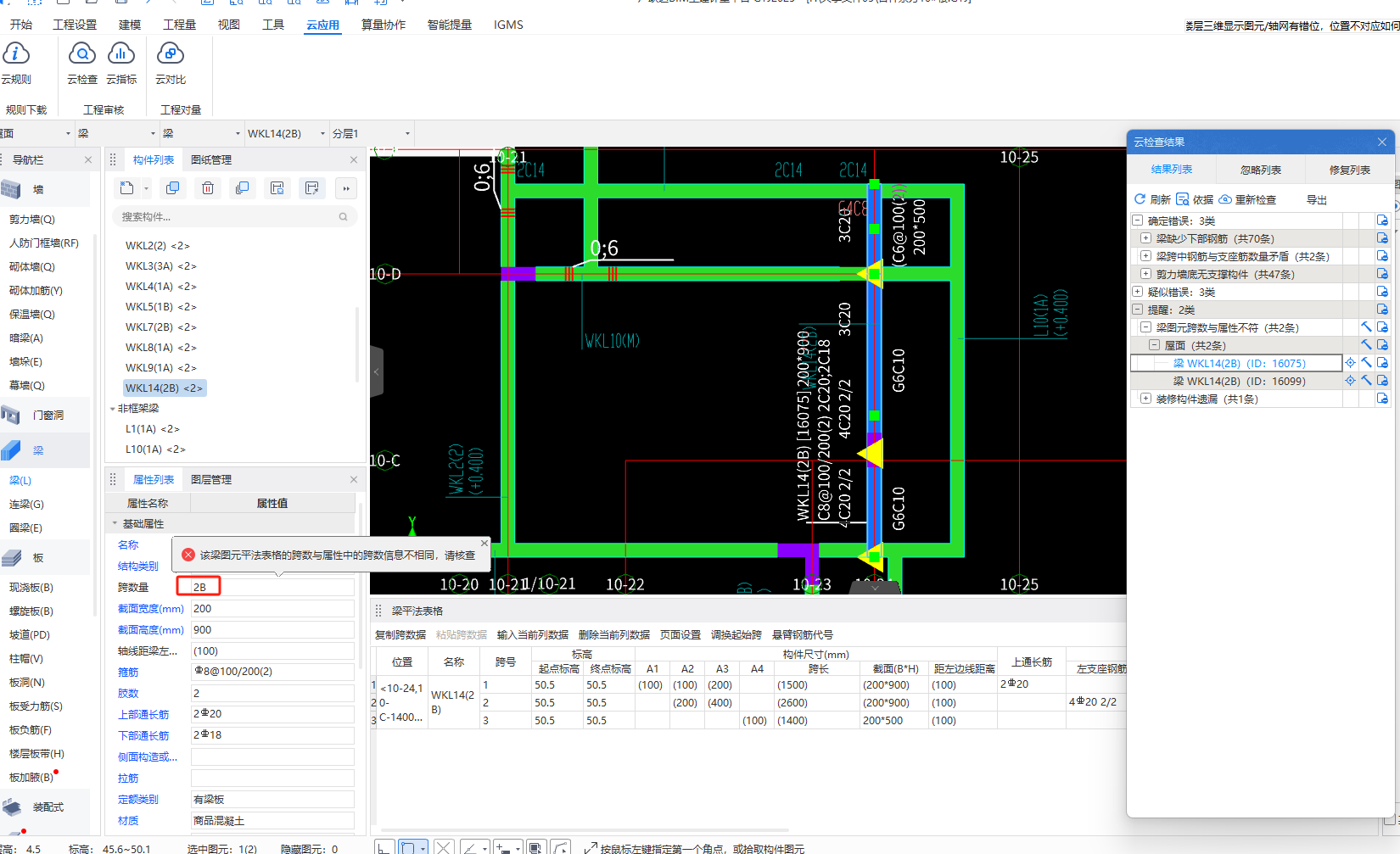Click the red trash delete icon in 构件列表
The height and width of the screenshot is (854, 1400).
point(208,188)
